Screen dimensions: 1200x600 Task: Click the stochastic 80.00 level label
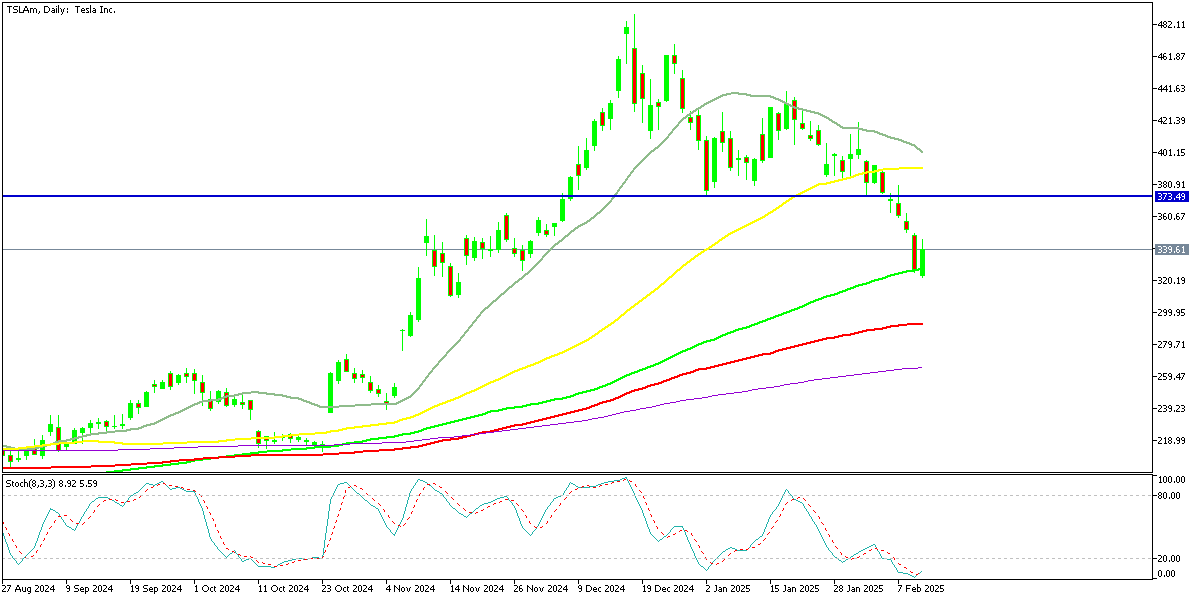click(1163, 496)
